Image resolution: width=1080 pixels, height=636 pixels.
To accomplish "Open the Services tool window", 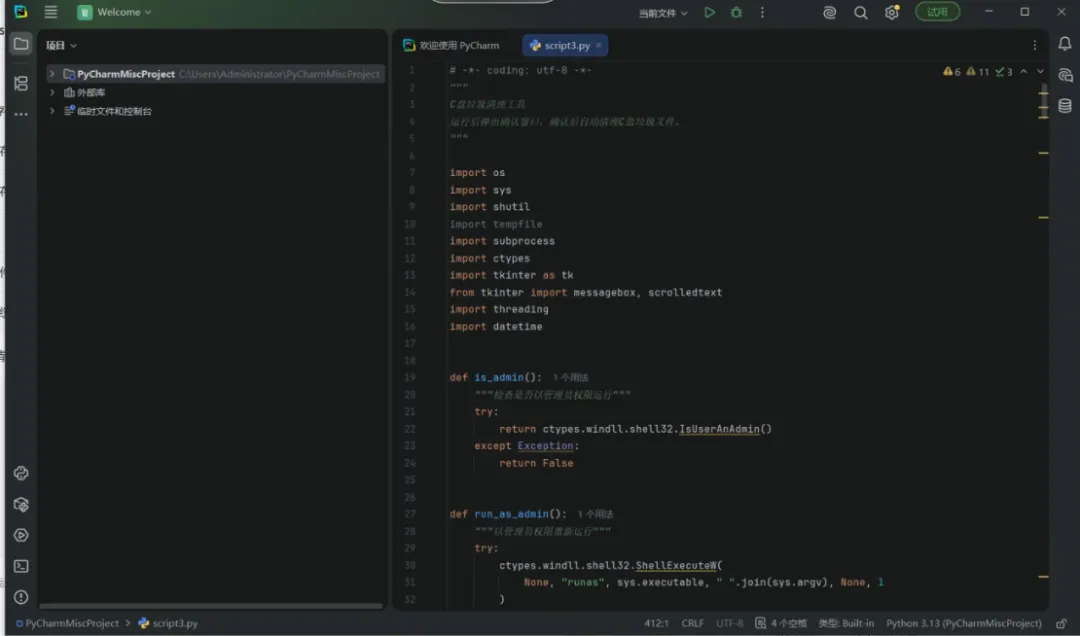I will (21, 535).
